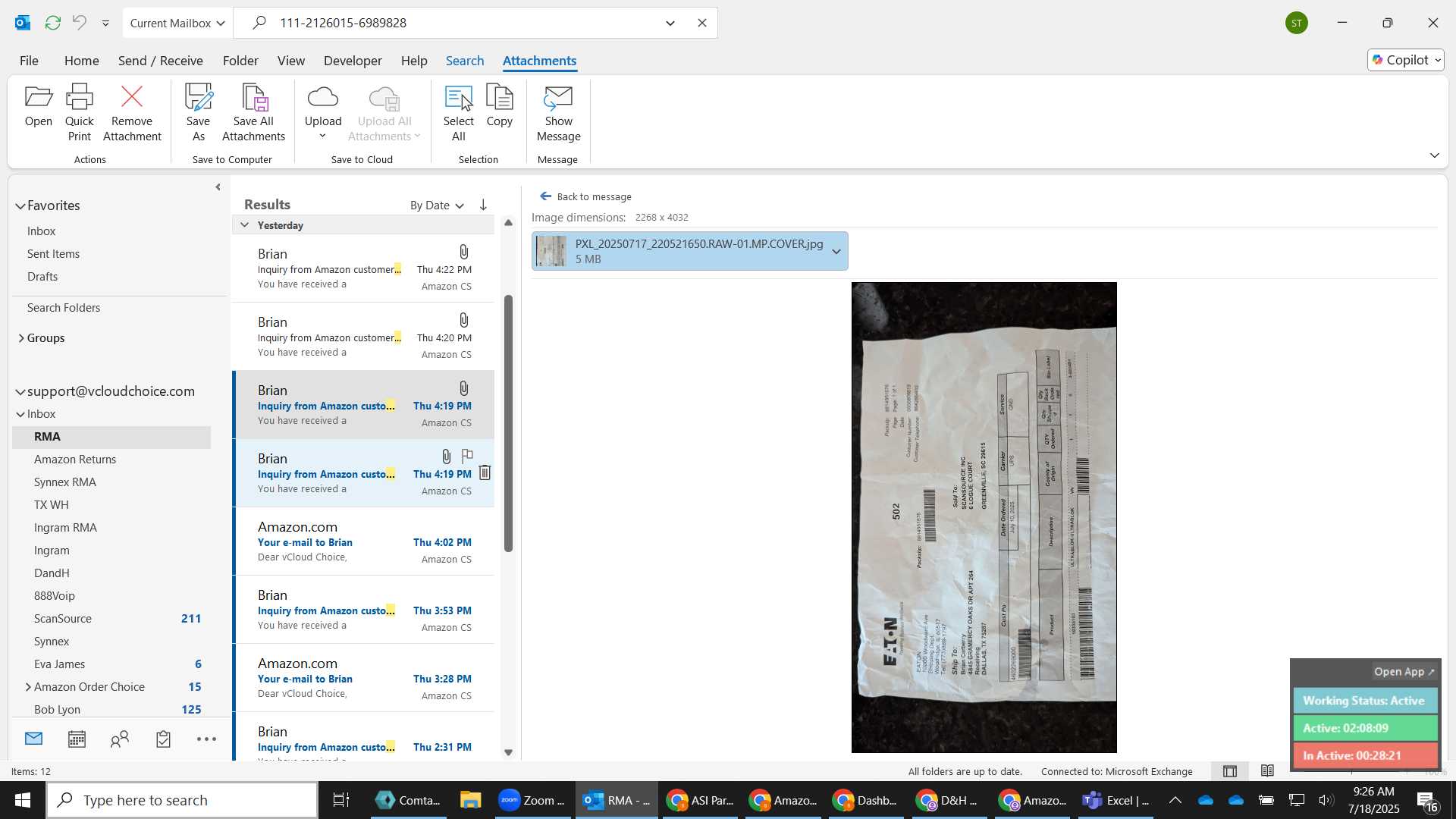Screen dimensions: 1456x819
Task: Collapse the support@vcloudchoice.com account
Action: pos(20,391)
